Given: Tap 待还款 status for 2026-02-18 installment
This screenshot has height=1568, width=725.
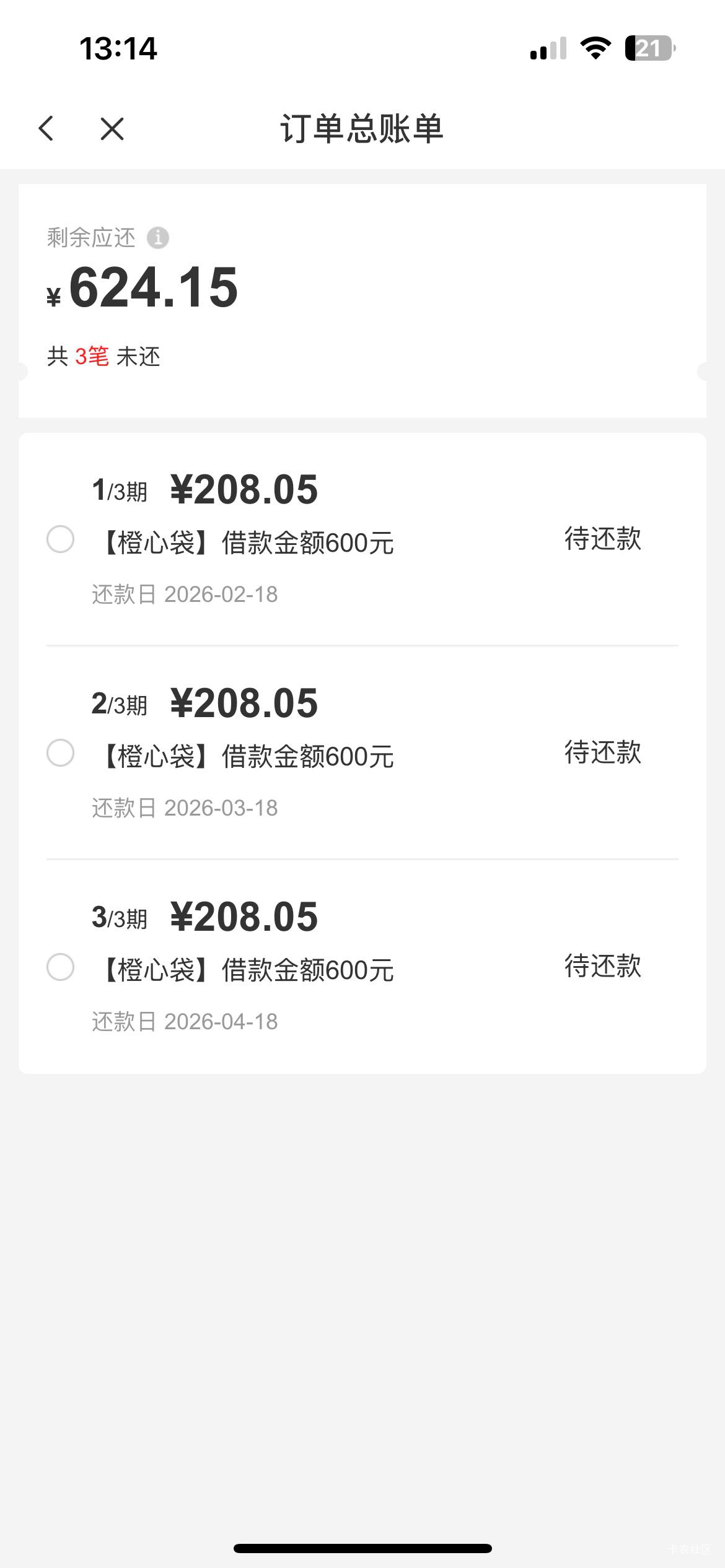Looking at the screenshot, I should coord(602,539).
